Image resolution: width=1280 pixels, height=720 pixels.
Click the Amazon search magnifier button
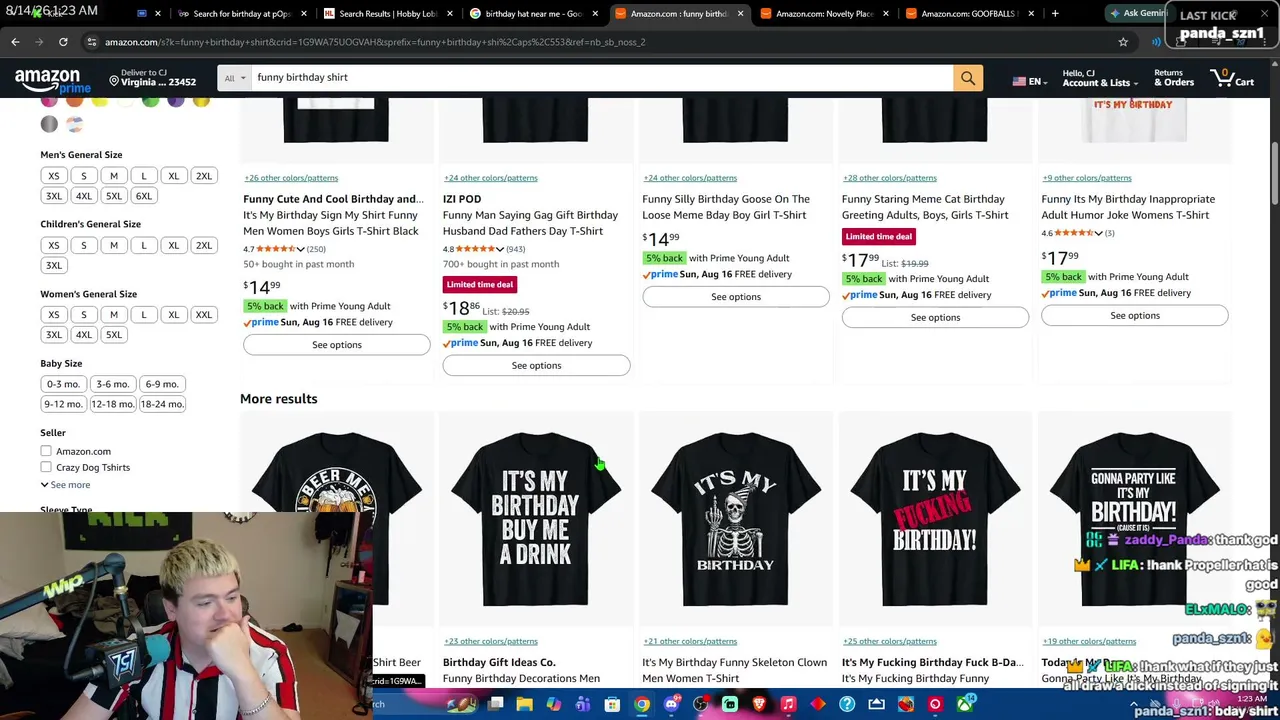[x=967, y=78]
